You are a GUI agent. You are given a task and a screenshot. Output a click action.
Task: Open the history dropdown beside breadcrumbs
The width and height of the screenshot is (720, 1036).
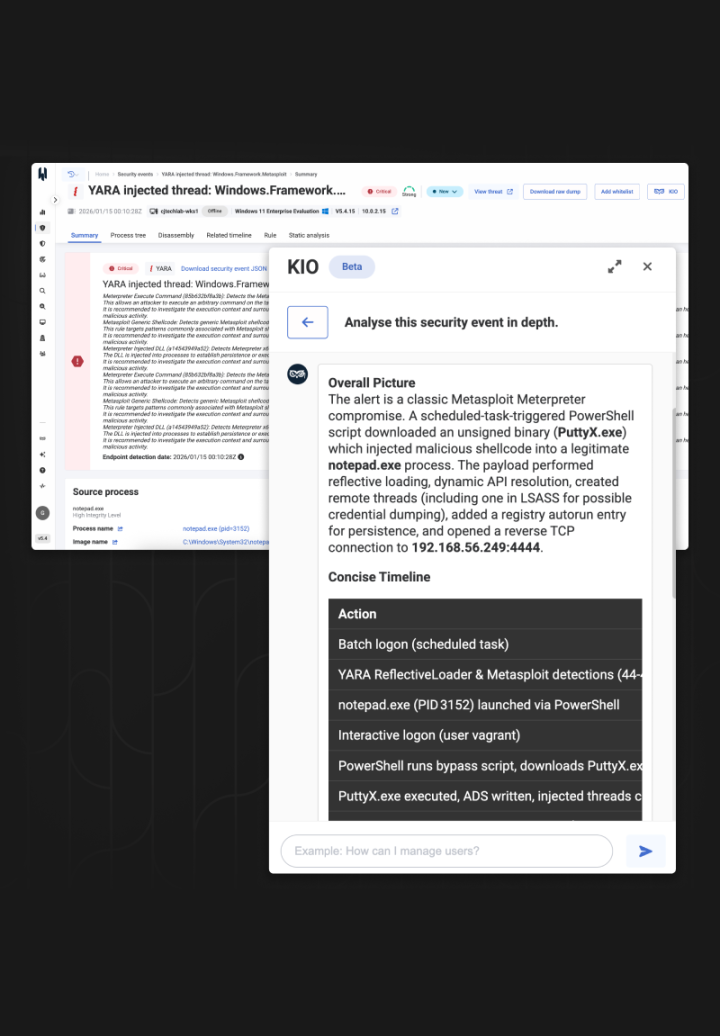point(73,174)
